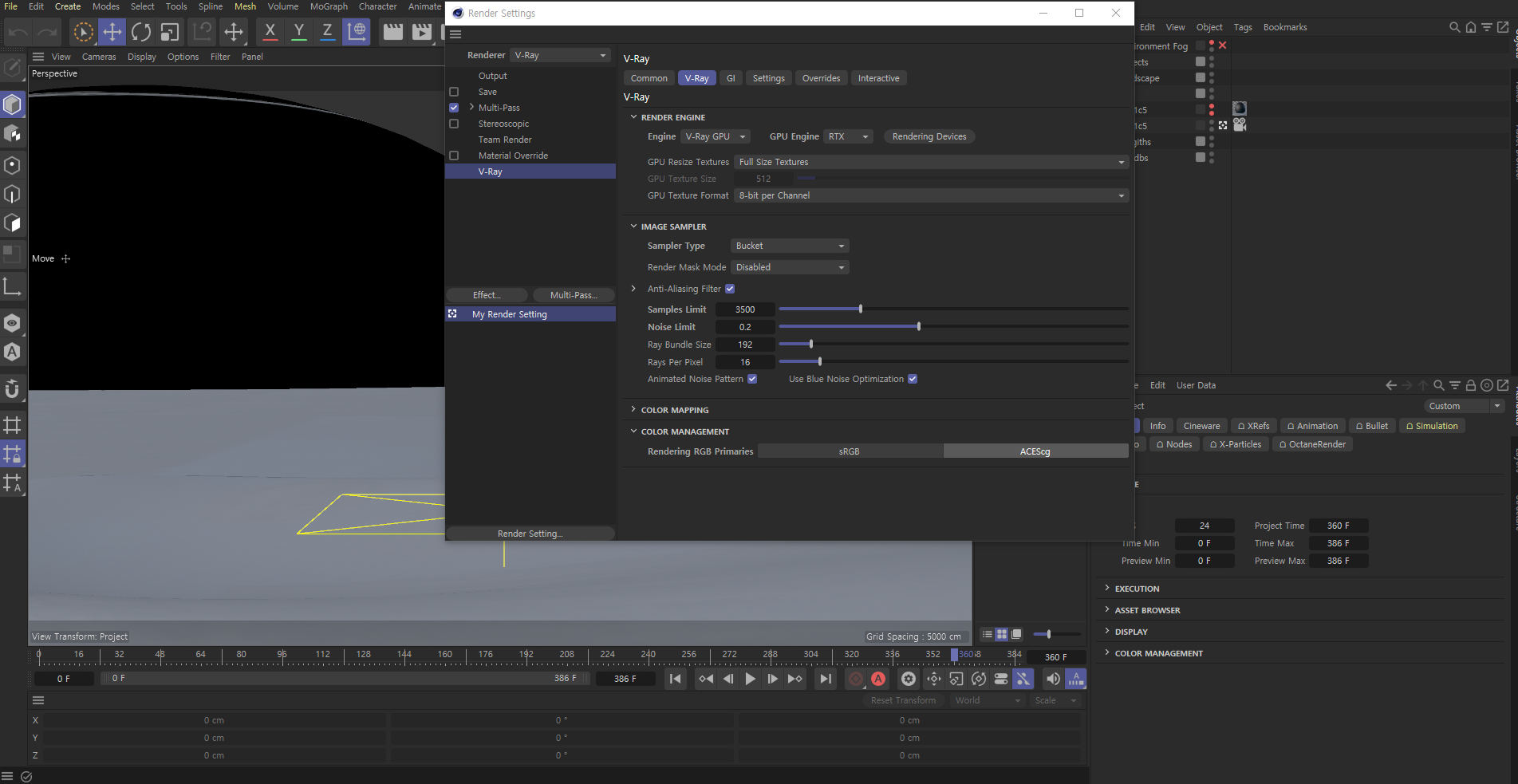Play the animation forward

click(751, 679)
